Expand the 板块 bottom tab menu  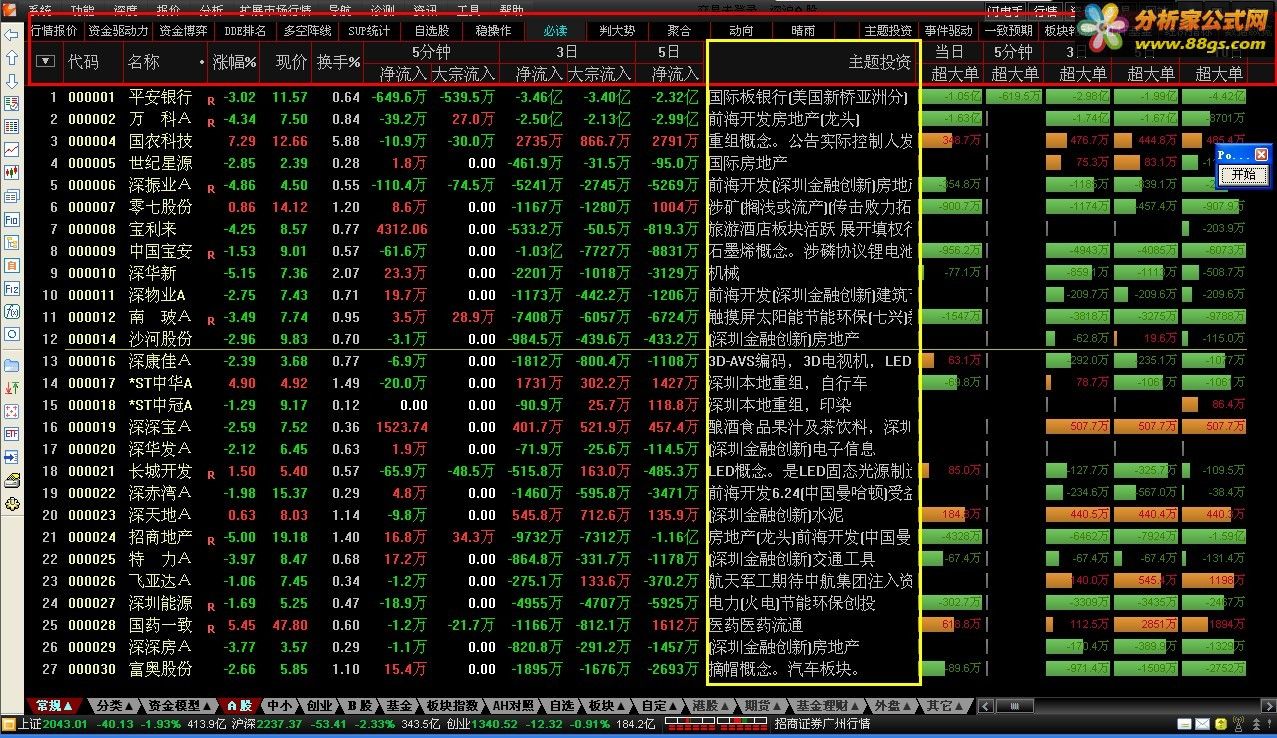[x=607, y=706]
